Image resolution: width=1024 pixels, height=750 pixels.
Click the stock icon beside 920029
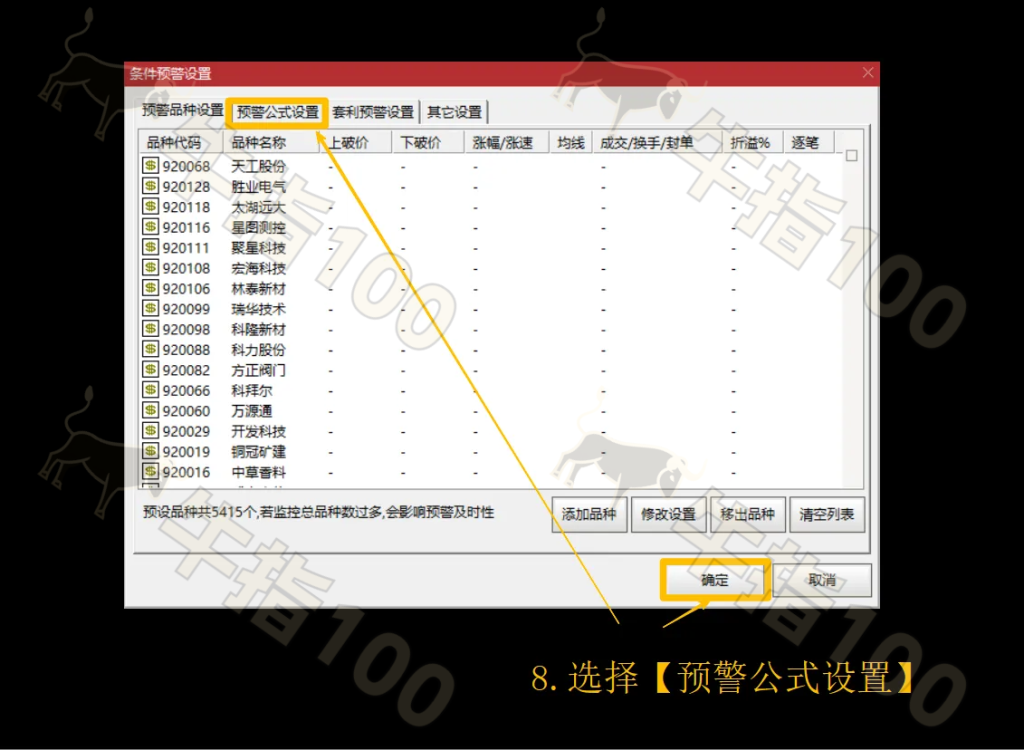pos(150,431)
